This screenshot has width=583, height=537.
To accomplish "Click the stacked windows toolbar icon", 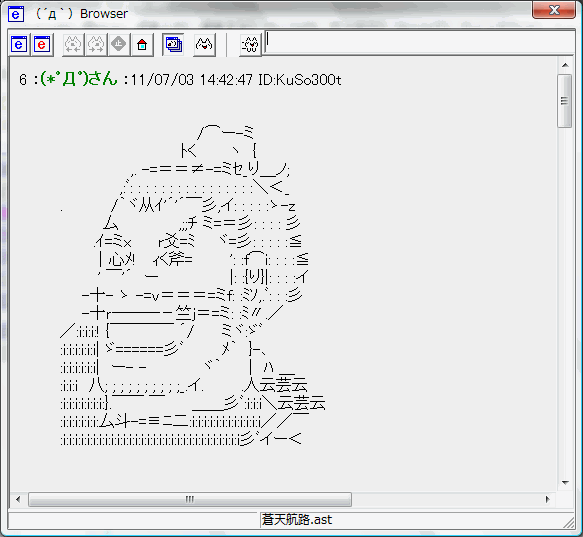I will click(x=174, y=45).
